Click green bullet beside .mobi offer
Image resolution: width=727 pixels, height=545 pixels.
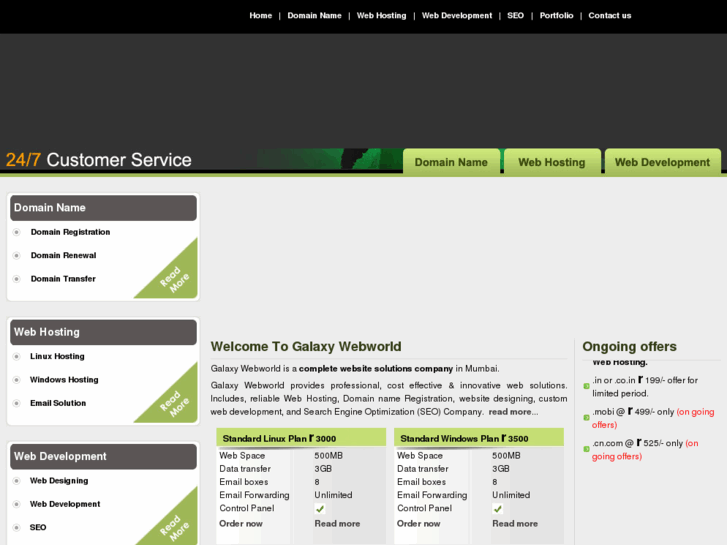pyautogui.click(x=586, y=417)
